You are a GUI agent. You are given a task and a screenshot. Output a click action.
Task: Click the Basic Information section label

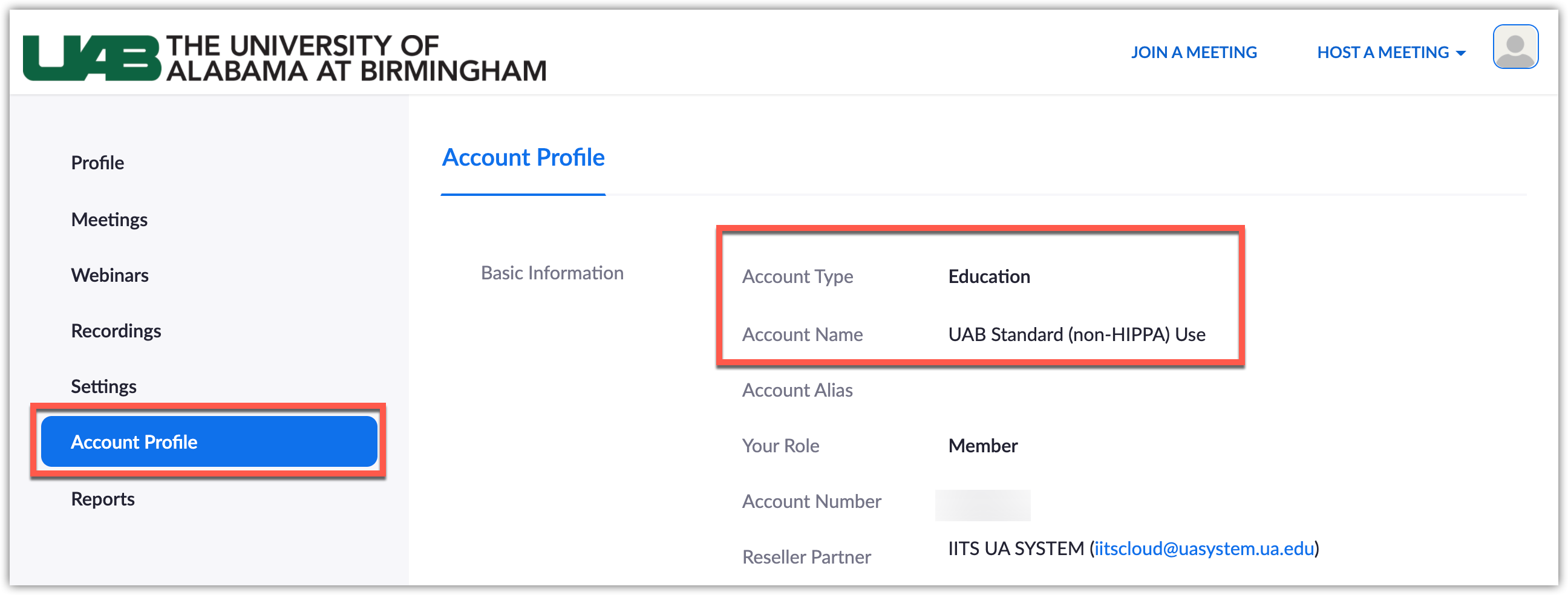(x=552, y=273)
